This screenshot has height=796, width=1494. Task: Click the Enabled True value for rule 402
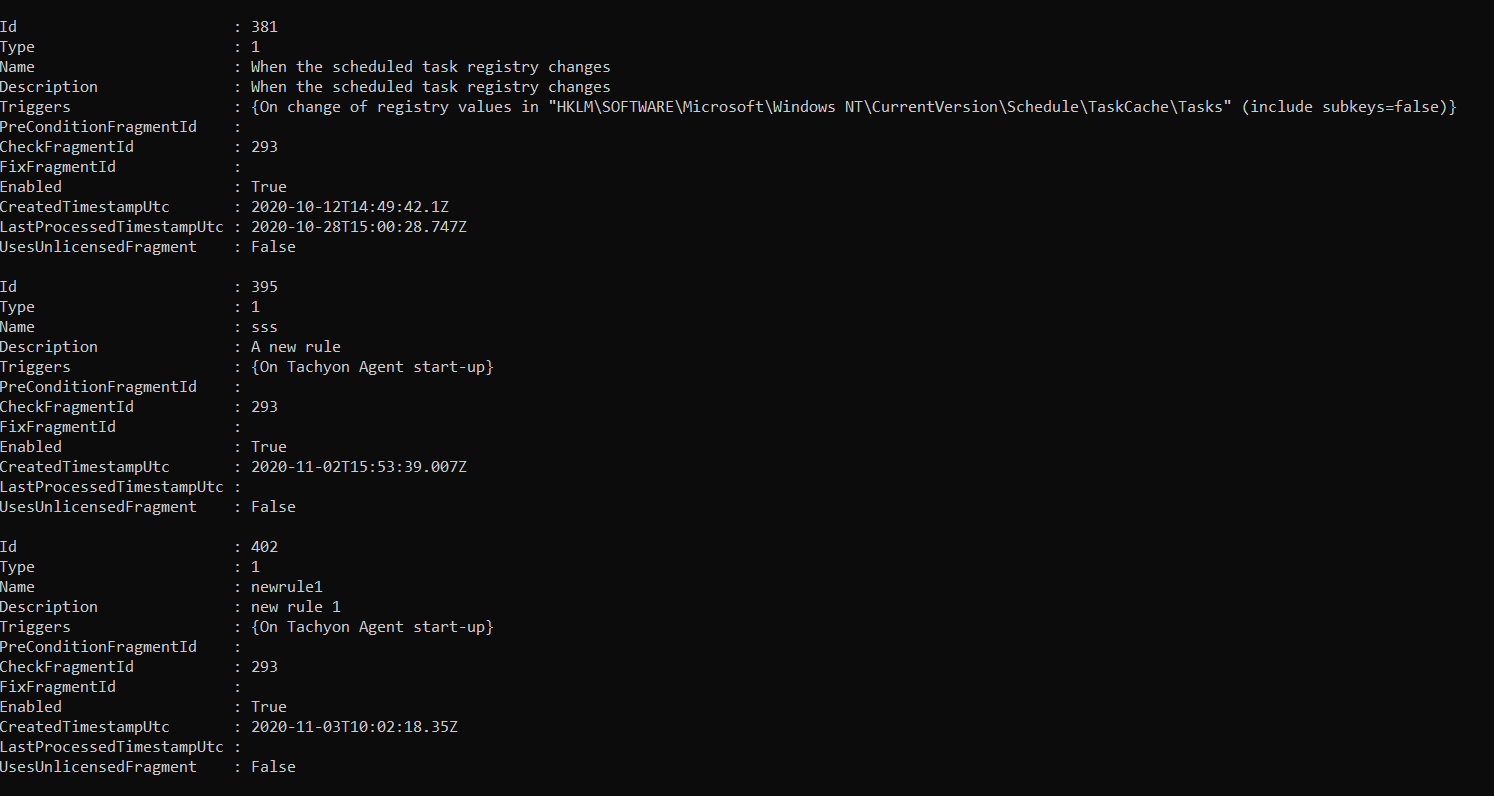pyautogui.click(x=268, y=707)
